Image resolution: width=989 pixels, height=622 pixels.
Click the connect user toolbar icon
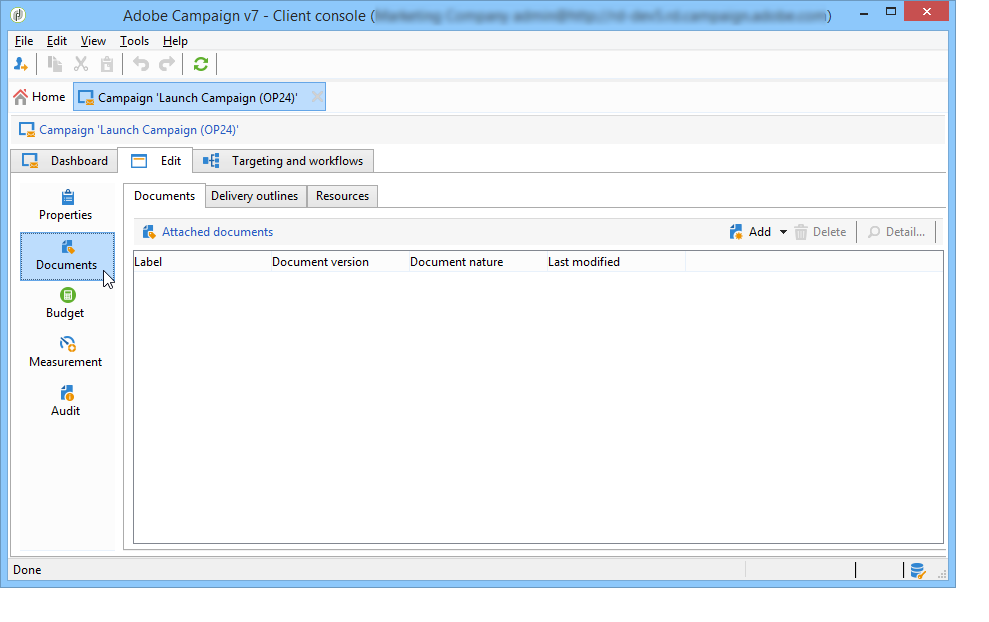point(21,64)
